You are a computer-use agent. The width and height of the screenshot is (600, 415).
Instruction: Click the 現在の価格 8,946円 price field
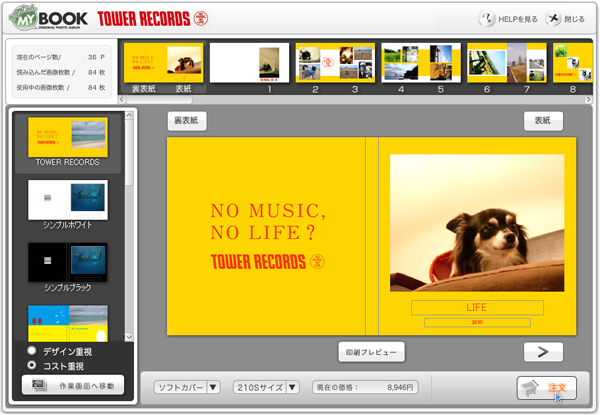(x=365, y=387)
